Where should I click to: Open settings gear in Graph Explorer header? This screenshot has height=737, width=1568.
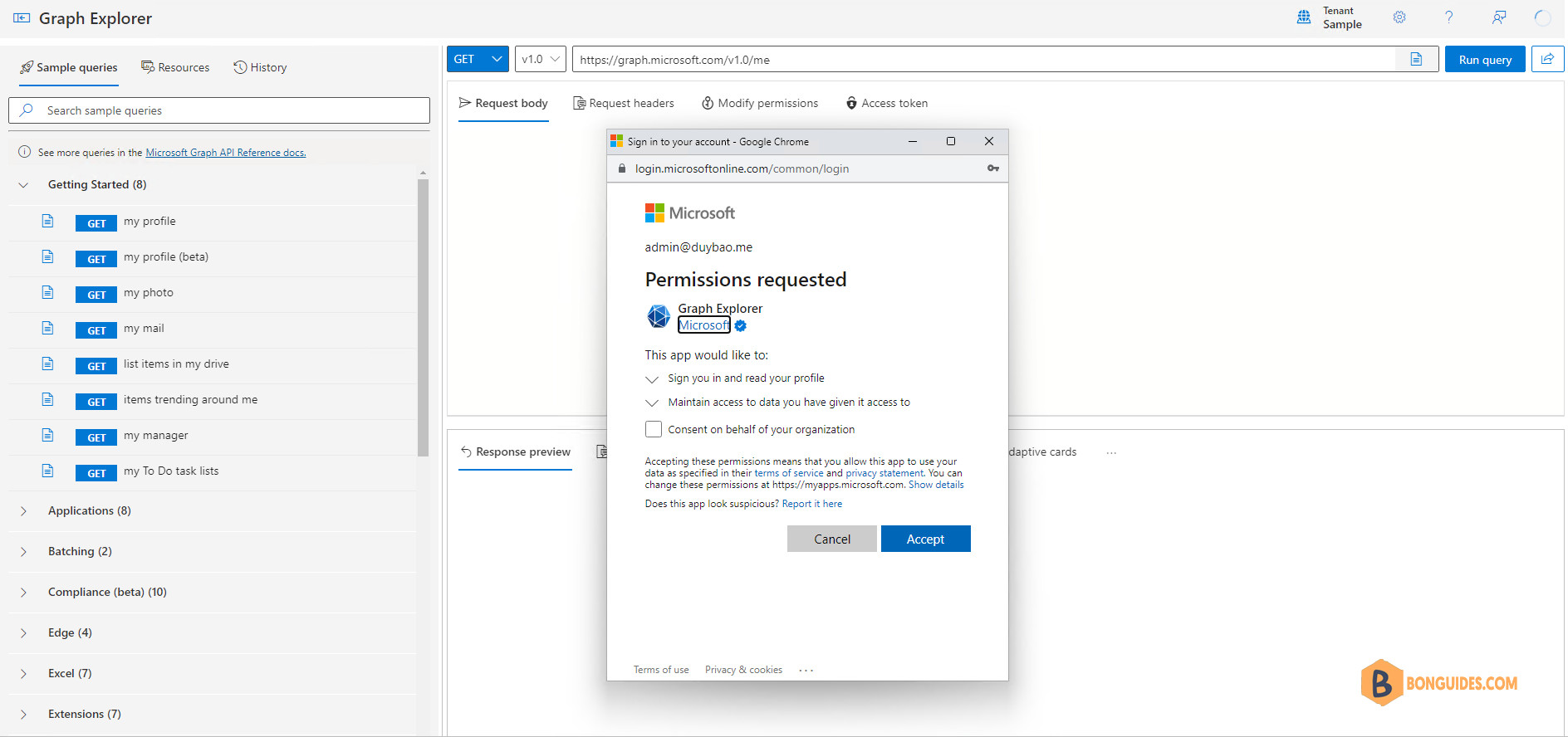pos(1399,17)
